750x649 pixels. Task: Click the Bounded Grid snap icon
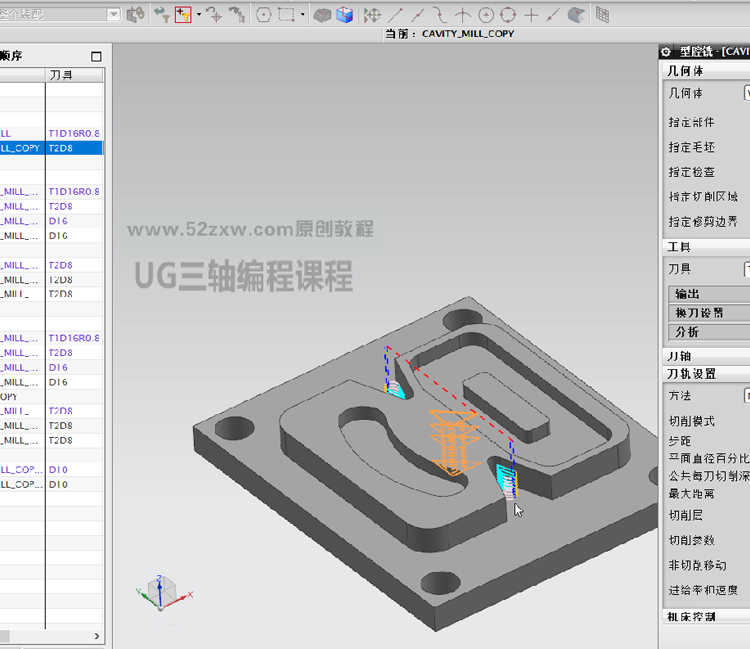click(603, 15)
